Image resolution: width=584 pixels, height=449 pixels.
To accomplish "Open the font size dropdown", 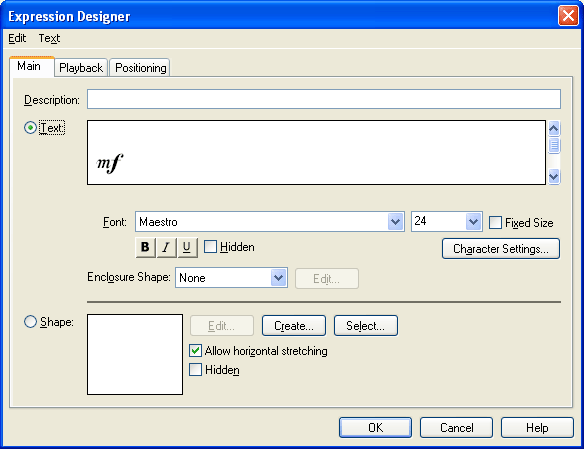I will click(473, 222).
